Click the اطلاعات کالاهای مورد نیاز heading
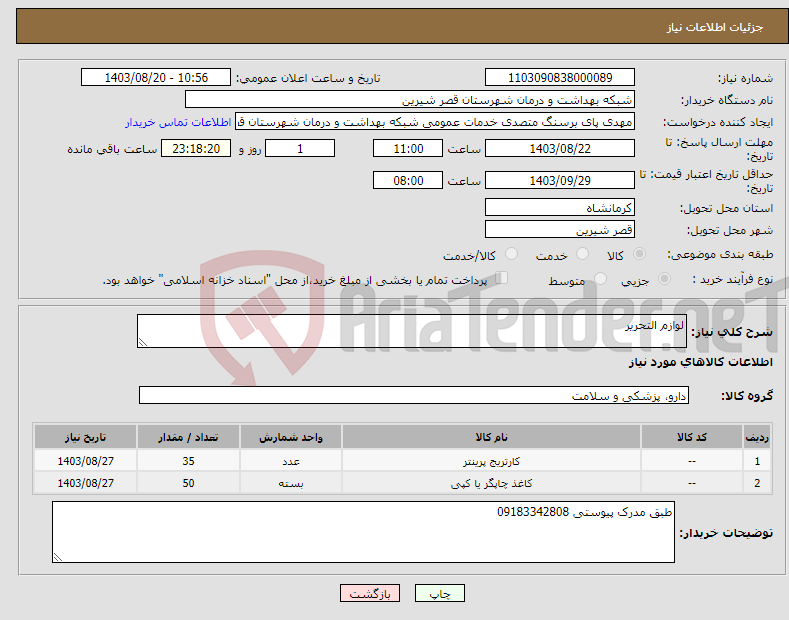 (700, 362)
